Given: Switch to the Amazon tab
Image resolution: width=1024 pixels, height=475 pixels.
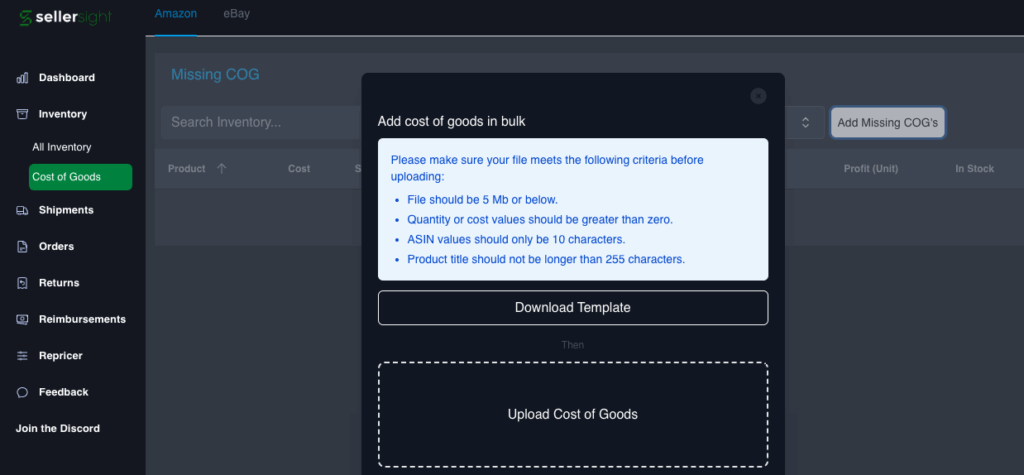Looking at the screenshot, I should (x=176, y=14).
